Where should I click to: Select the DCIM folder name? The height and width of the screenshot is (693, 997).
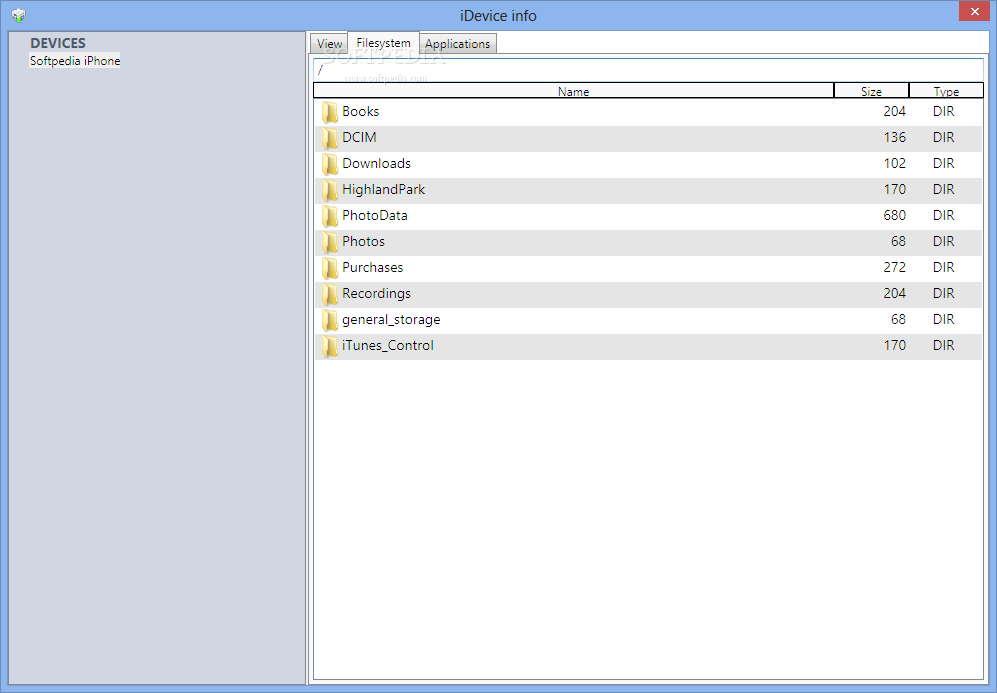(359, 137)
